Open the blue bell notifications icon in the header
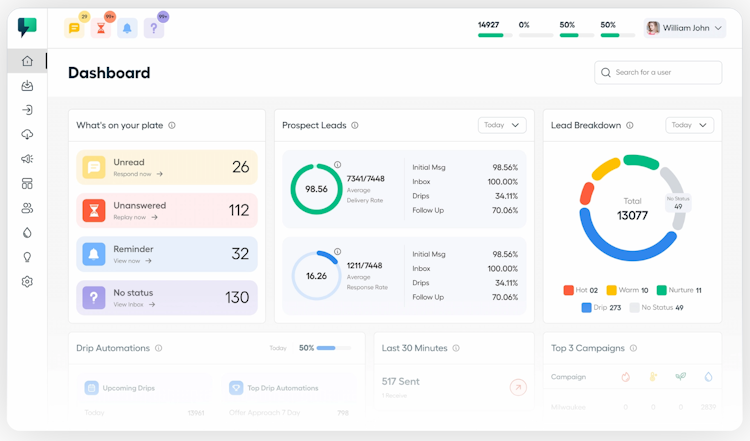Viewport: 750px width, 441px height. point(127,28)
